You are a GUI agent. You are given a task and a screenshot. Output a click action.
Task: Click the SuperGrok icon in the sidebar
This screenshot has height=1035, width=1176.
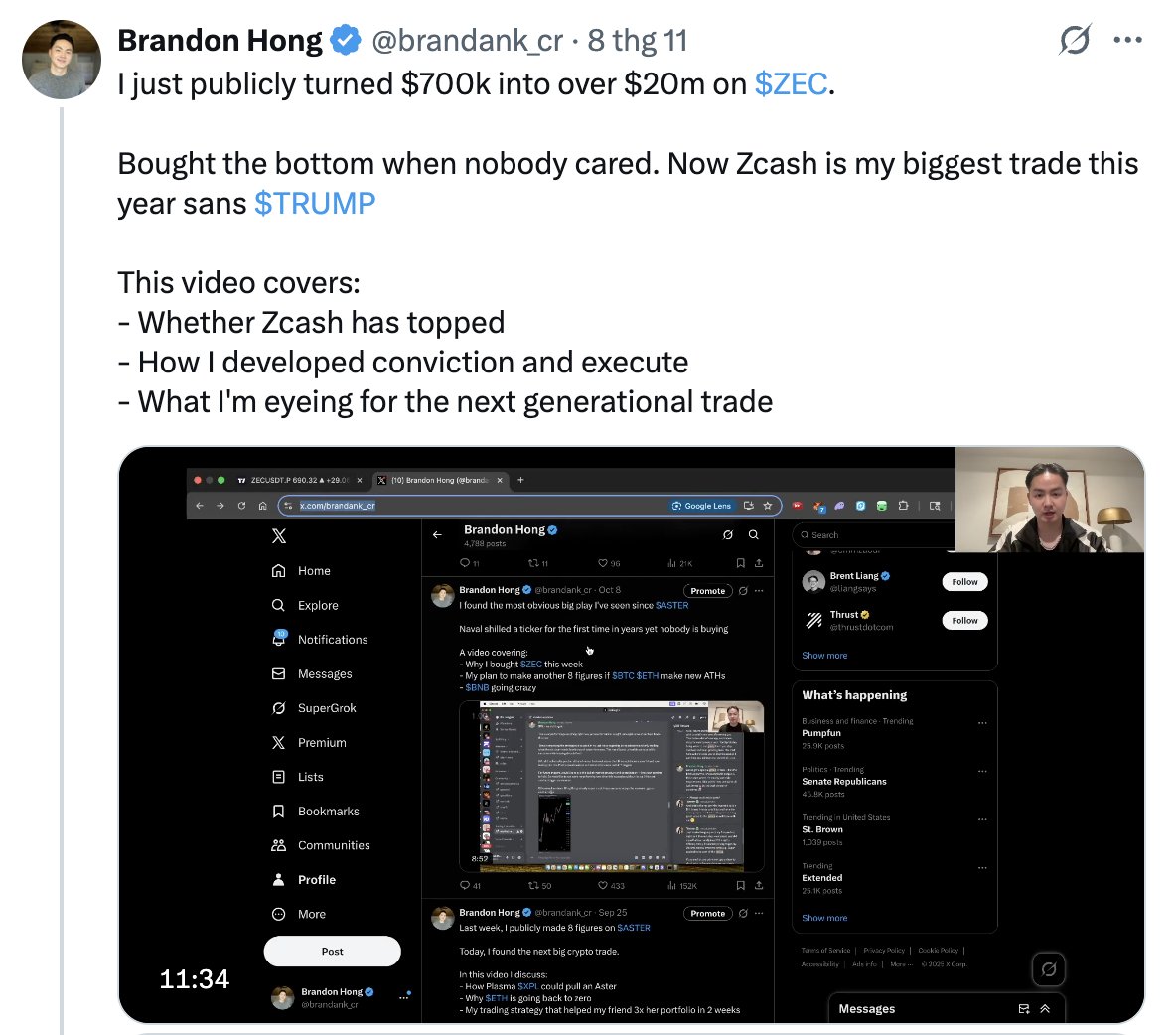tap(279, 708)
